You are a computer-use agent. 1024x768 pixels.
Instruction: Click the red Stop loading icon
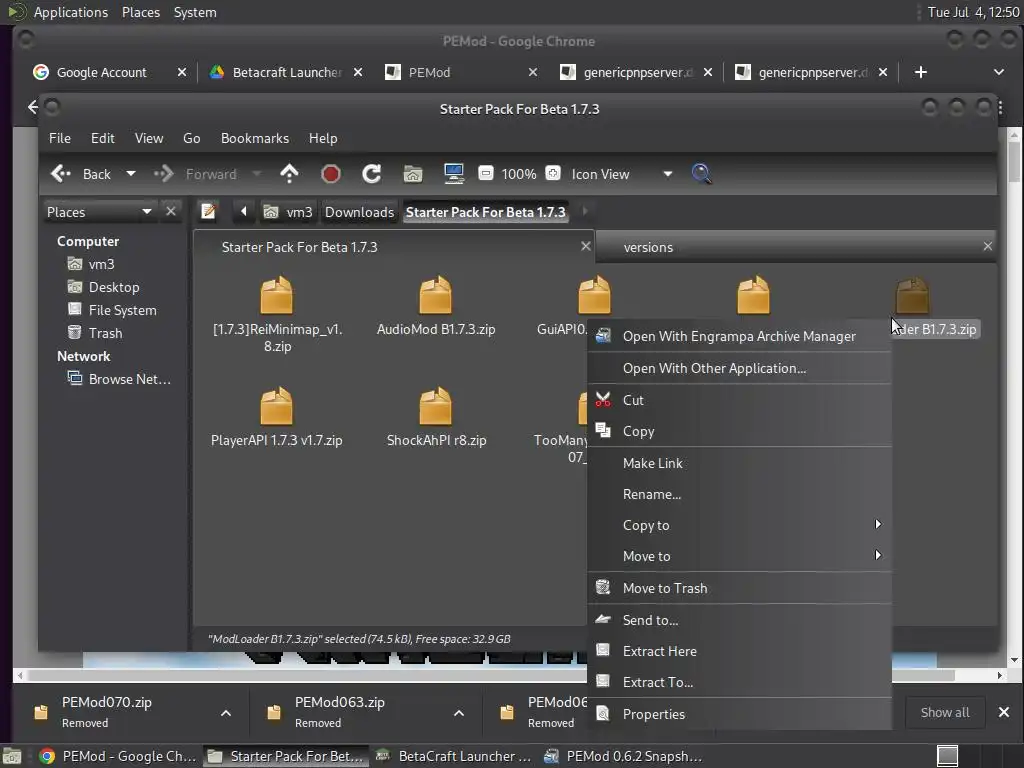point(331,174)
